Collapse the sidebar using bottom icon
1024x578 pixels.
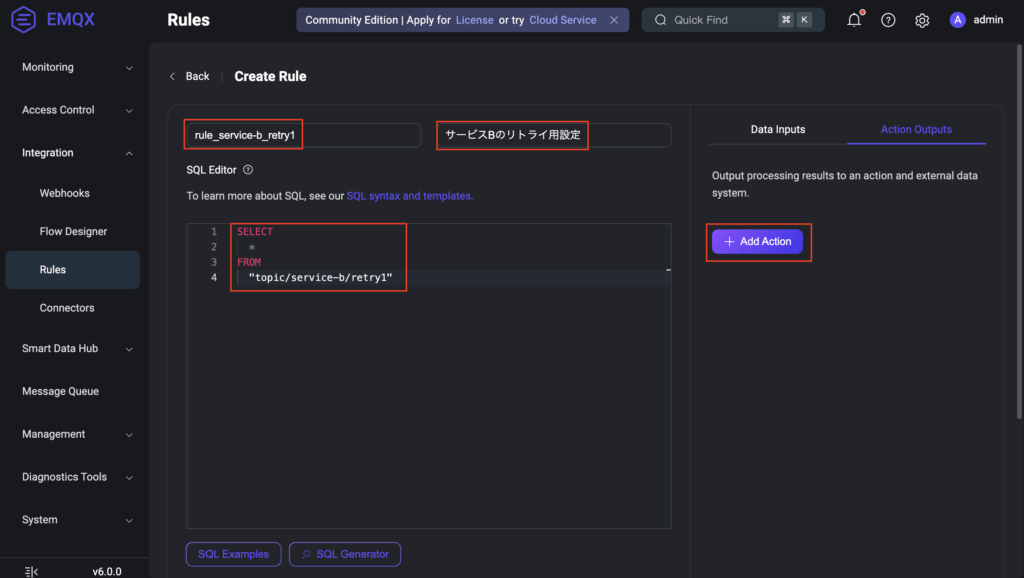[31, 571]
